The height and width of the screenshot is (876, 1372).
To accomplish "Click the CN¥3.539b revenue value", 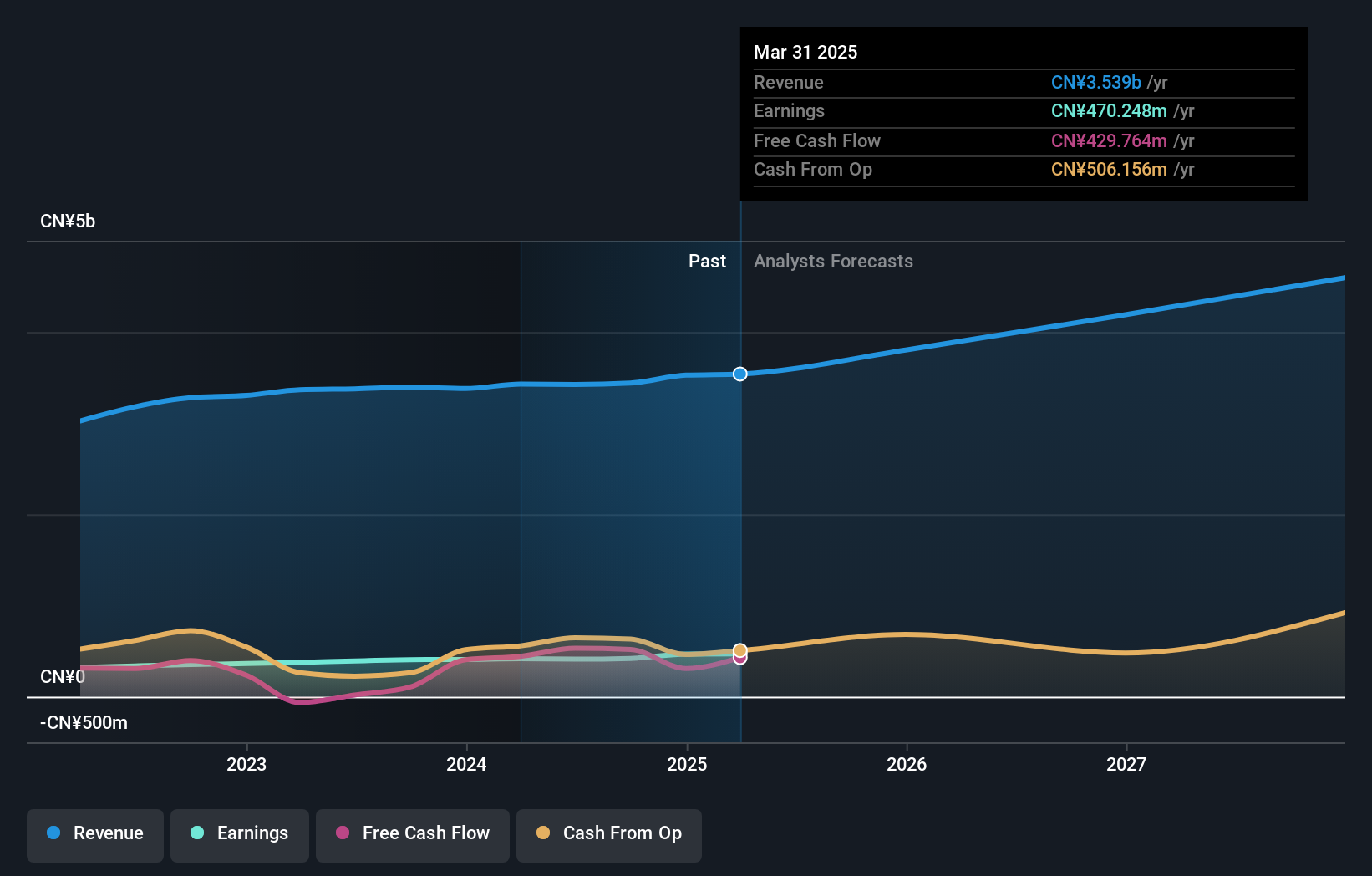I will pos(1096,83).
